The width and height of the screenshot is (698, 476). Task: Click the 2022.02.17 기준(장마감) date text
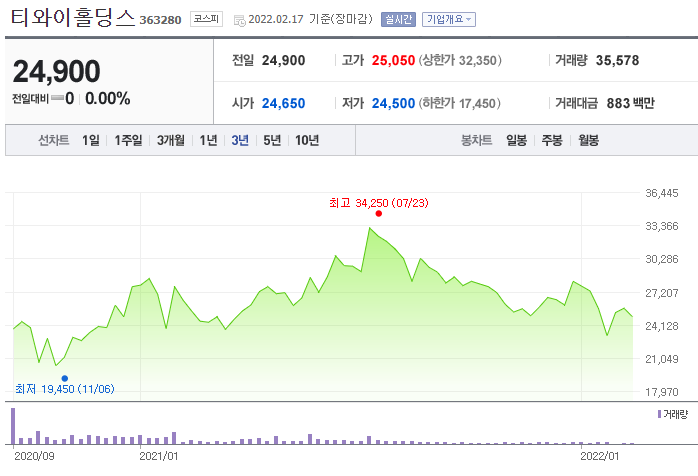310,20
